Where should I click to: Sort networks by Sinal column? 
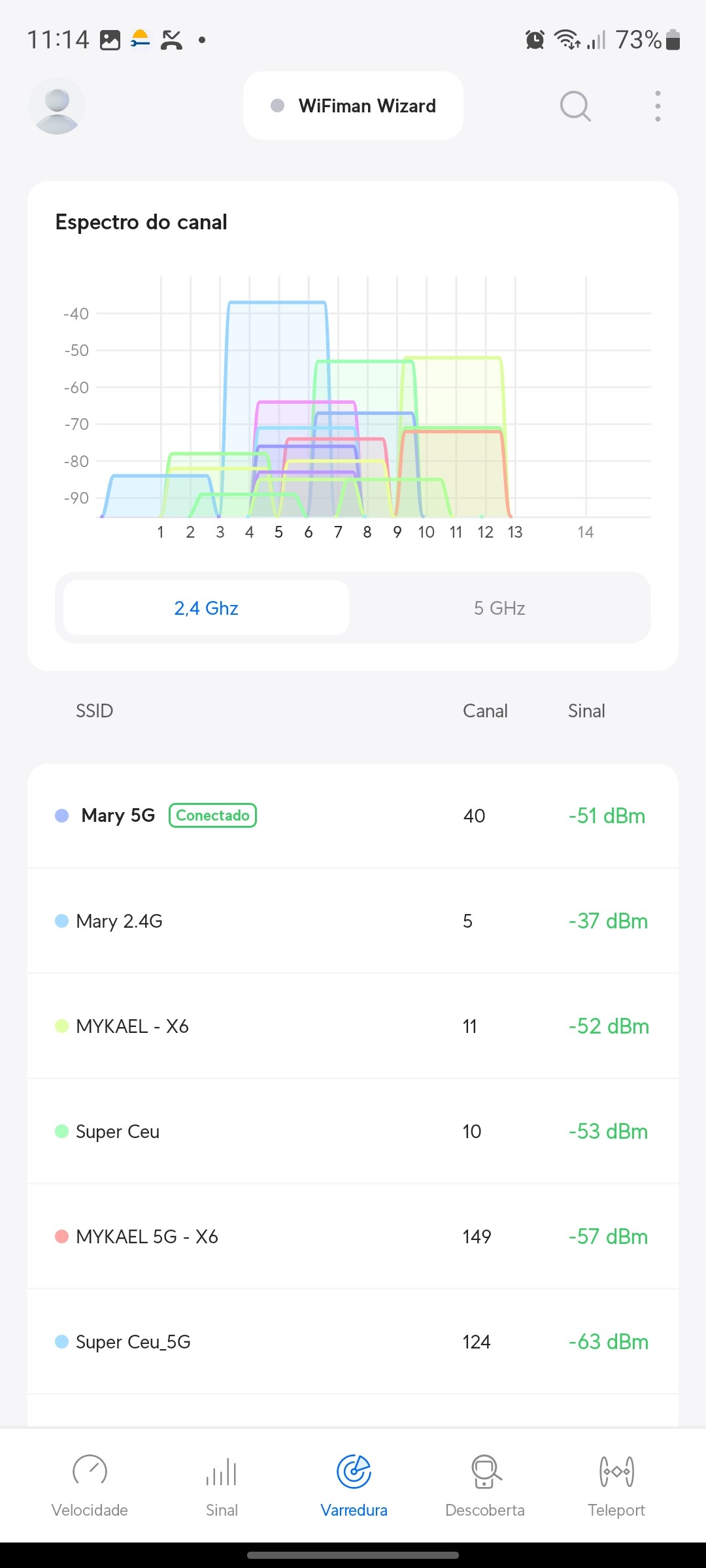click(x=586, y=711)
